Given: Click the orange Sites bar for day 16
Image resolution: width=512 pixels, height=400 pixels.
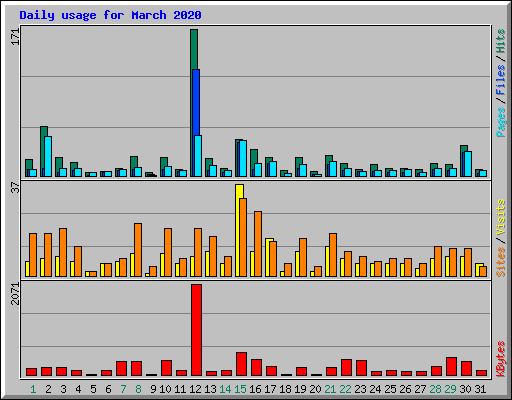Looking at the screenshot, I should tap(258, 244).
